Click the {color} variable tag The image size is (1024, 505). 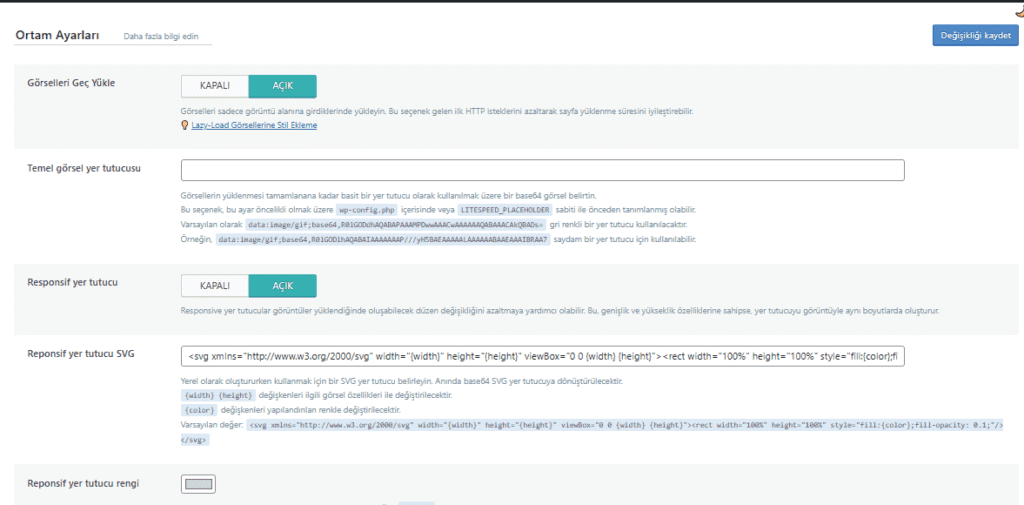[199, 410]
